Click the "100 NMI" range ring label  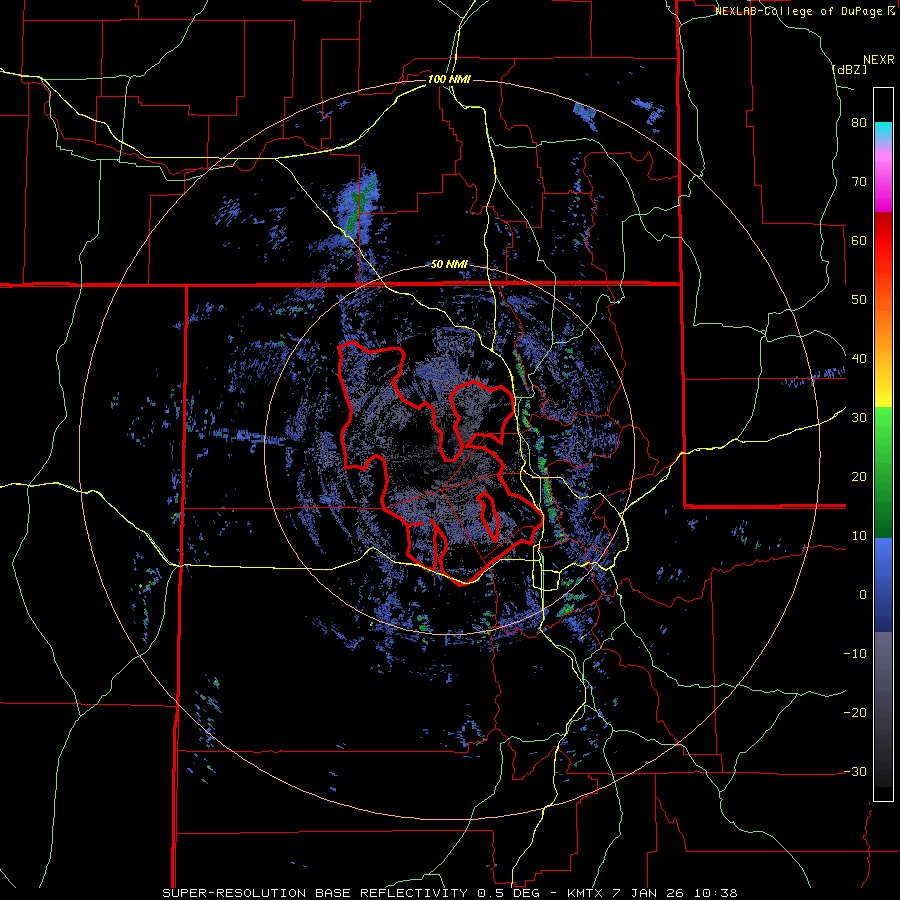pos(449,79)
